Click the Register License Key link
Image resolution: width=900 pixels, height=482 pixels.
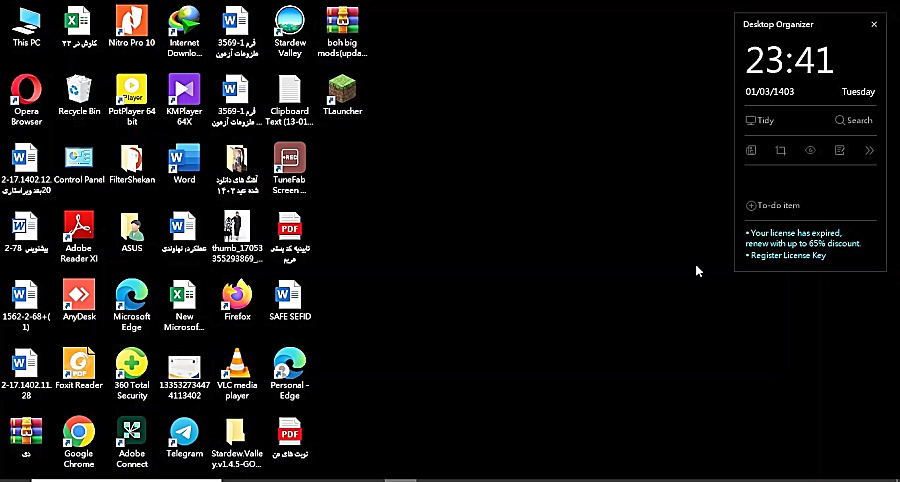click(x=786, y=255)
